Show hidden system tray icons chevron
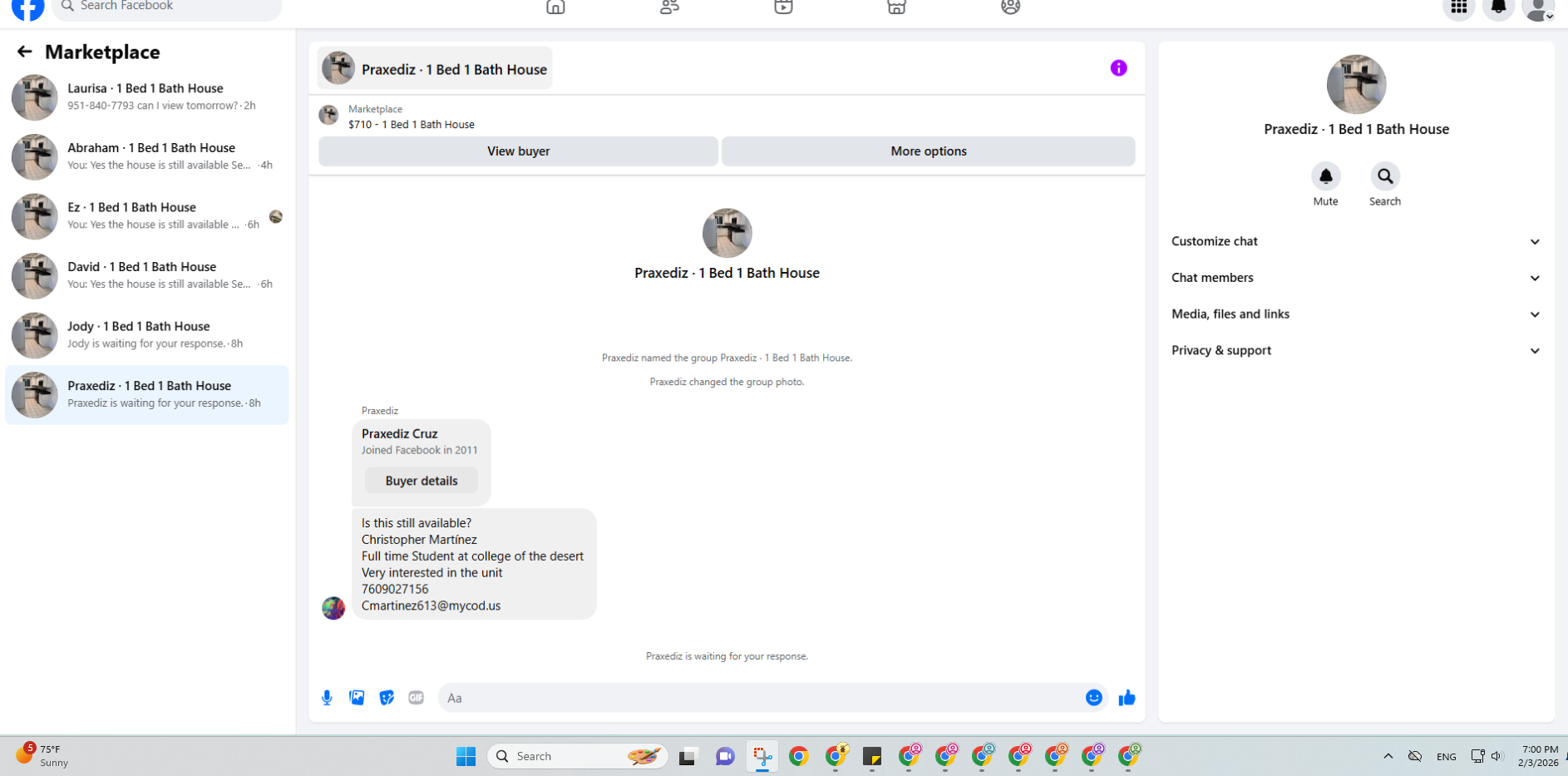This screenshot has height=776, width=1568. [x=1388, y=756]
